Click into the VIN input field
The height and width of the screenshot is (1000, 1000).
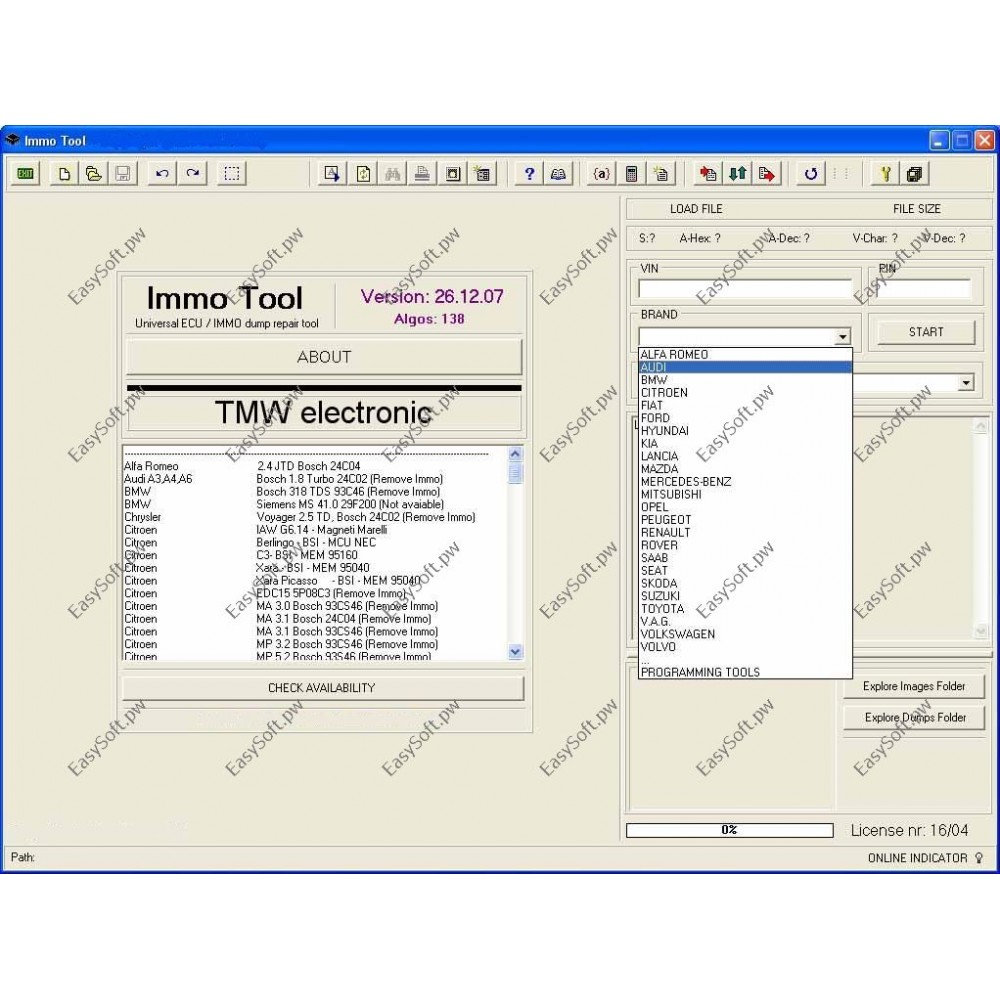[x=745, y=289]
